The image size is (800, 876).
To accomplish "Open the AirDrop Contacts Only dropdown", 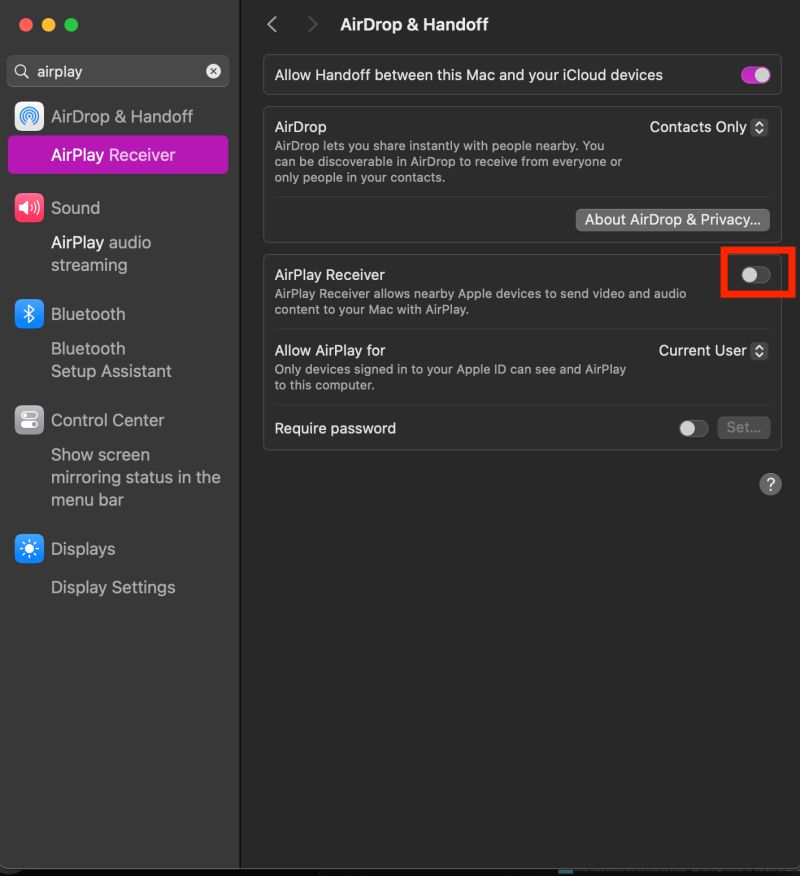I will [708, 127].
